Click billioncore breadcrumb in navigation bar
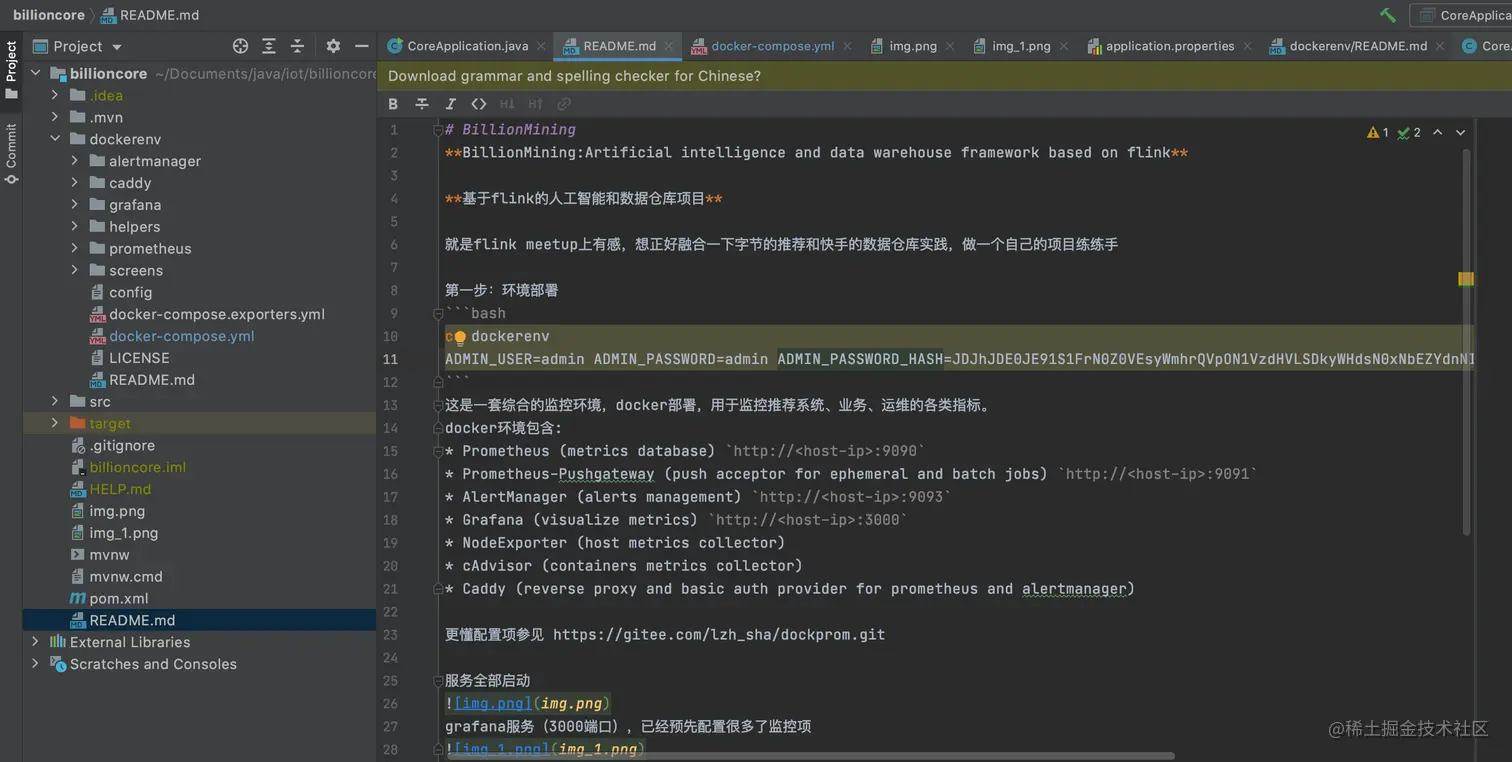The height and width of the screenshot is (762, 1512). (x=47, y=15)
